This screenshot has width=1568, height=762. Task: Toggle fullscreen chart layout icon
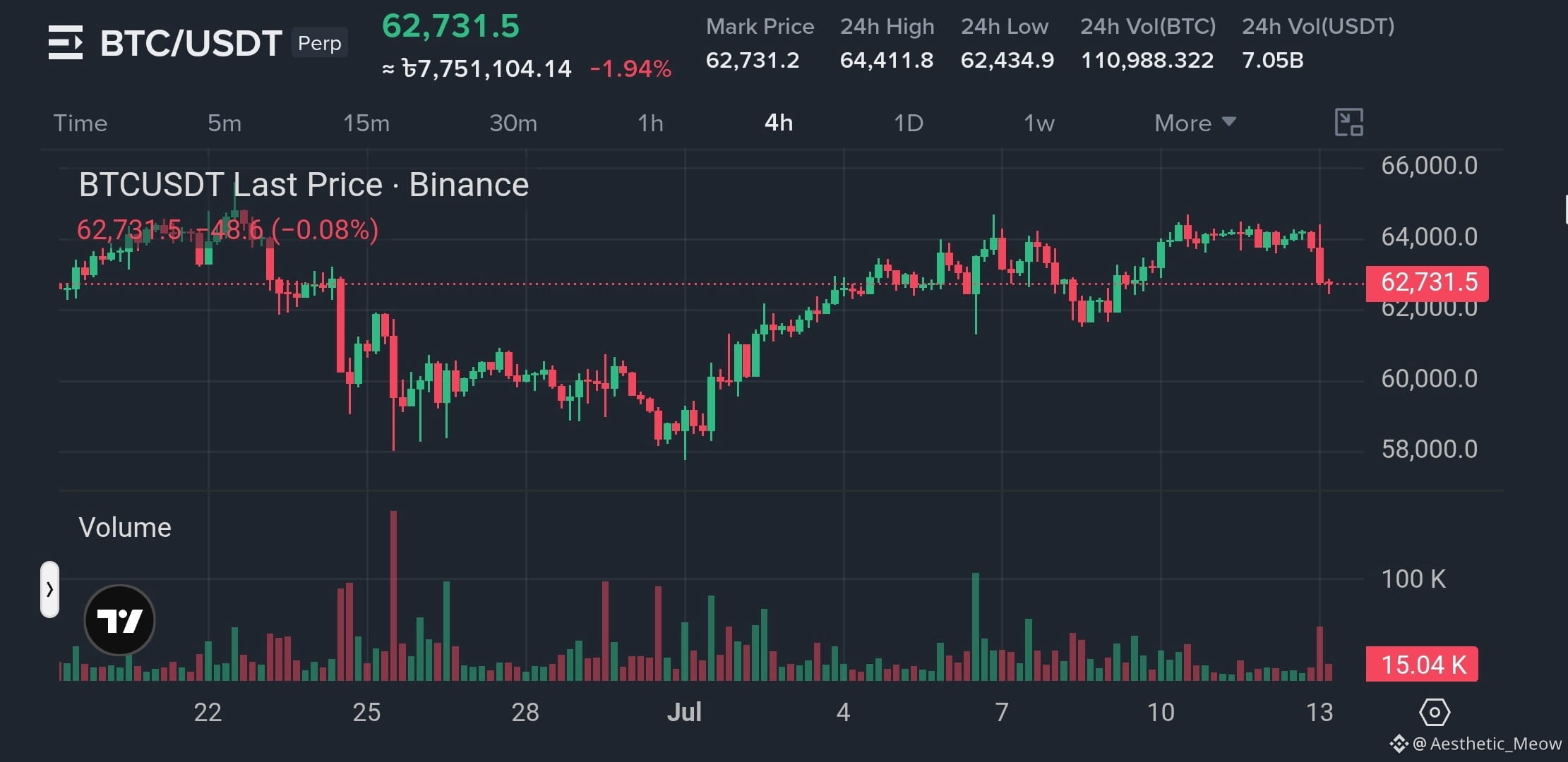[x=1348, y=123]
